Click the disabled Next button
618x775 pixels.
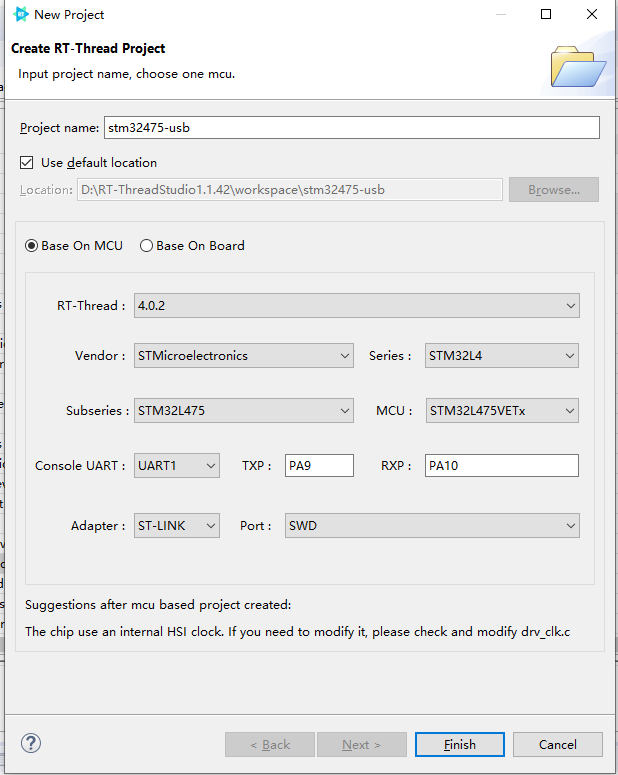point(362,744)
